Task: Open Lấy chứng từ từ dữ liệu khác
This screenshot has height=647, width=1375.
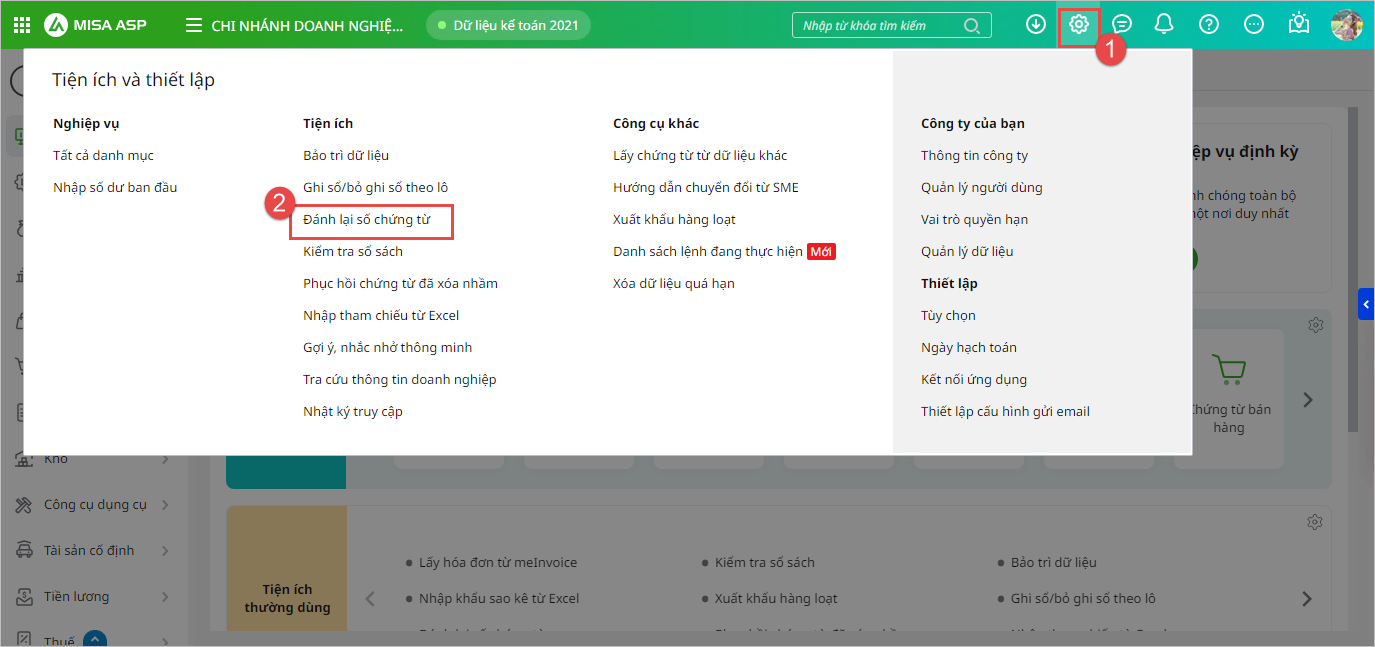Action: tap(700, 156)
